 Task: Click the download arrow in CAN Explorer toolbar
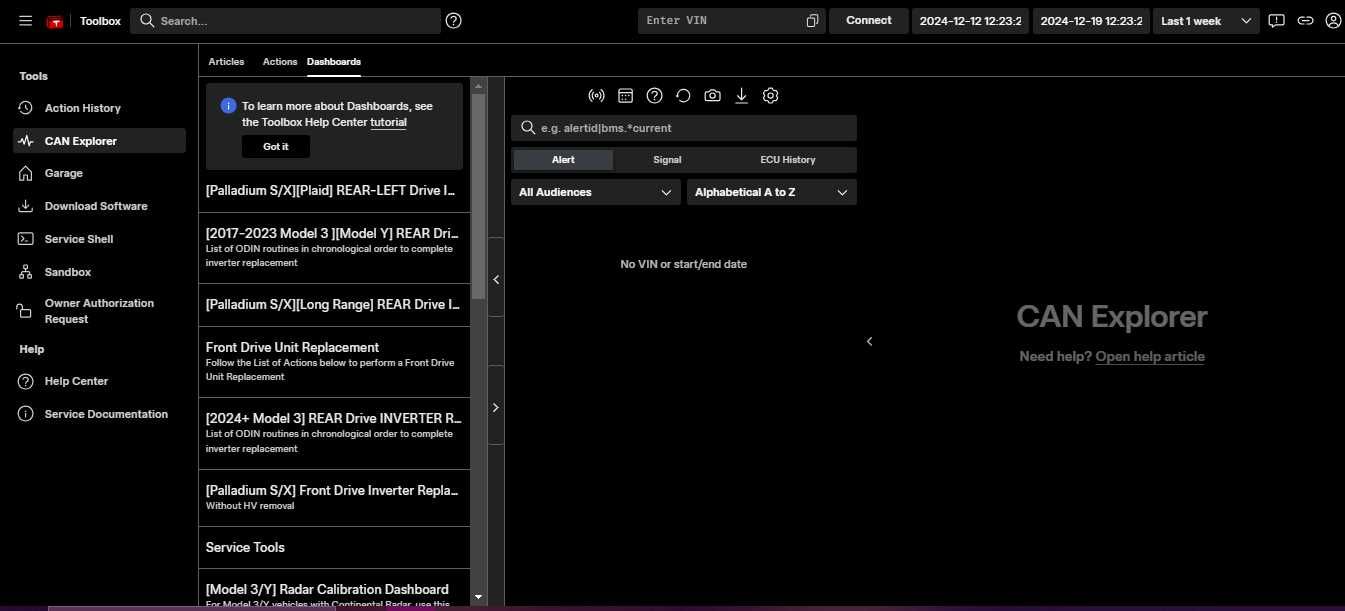point(741,96)
